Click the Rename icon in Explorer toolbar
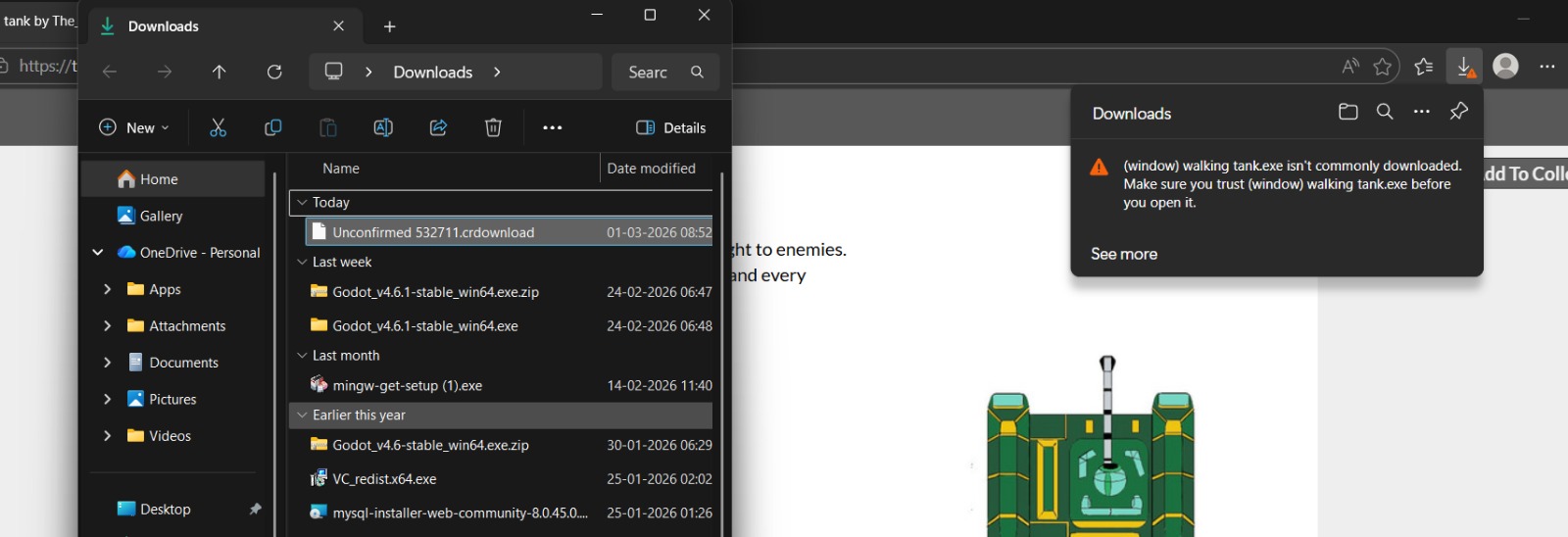The image size is (1568, 537). click(383, 127)
